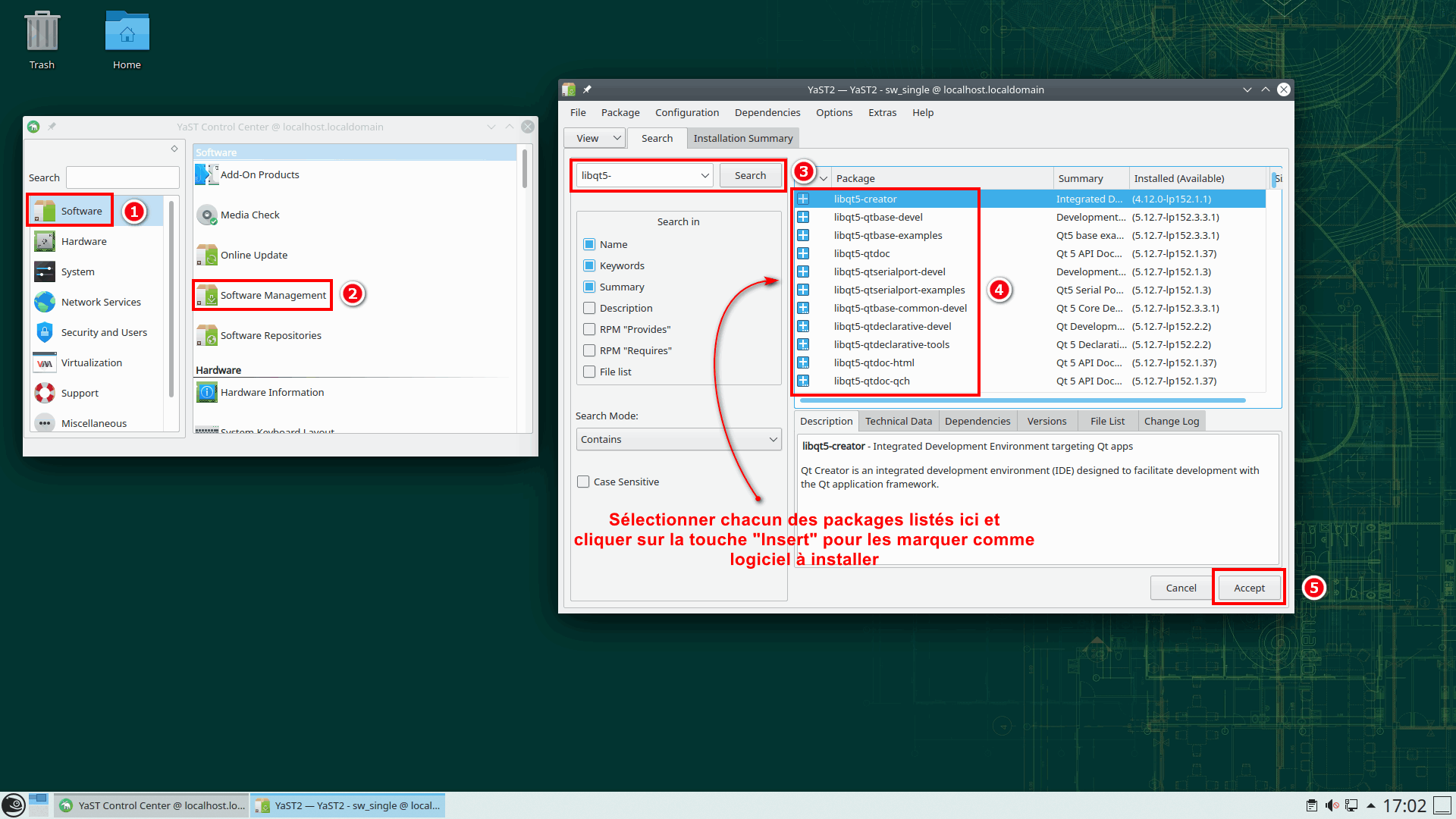
Task: Switch to Installation Summary tab
Action: [743, 138]
